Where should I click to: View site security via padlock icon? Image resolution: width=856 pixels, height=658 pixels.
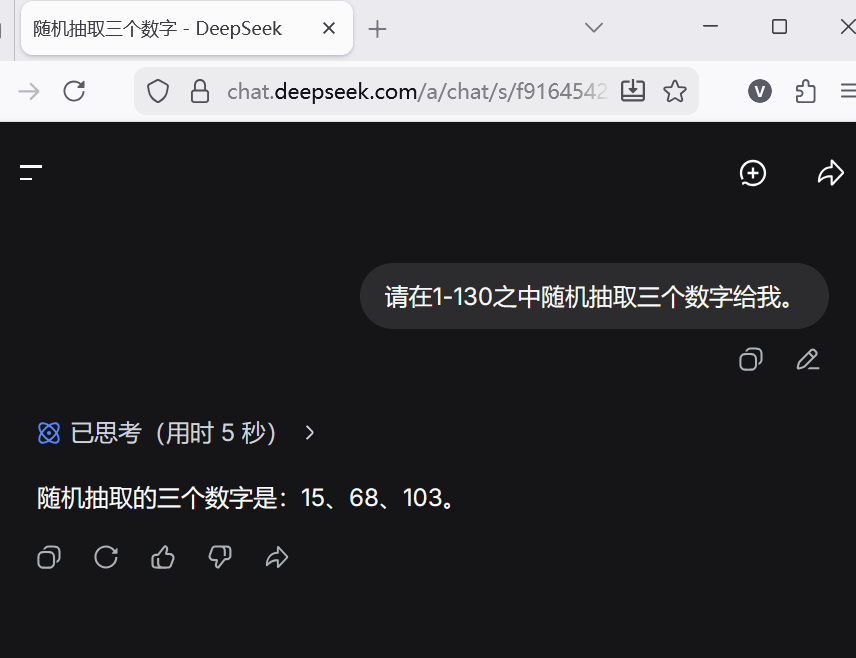[x=200, y=91]
